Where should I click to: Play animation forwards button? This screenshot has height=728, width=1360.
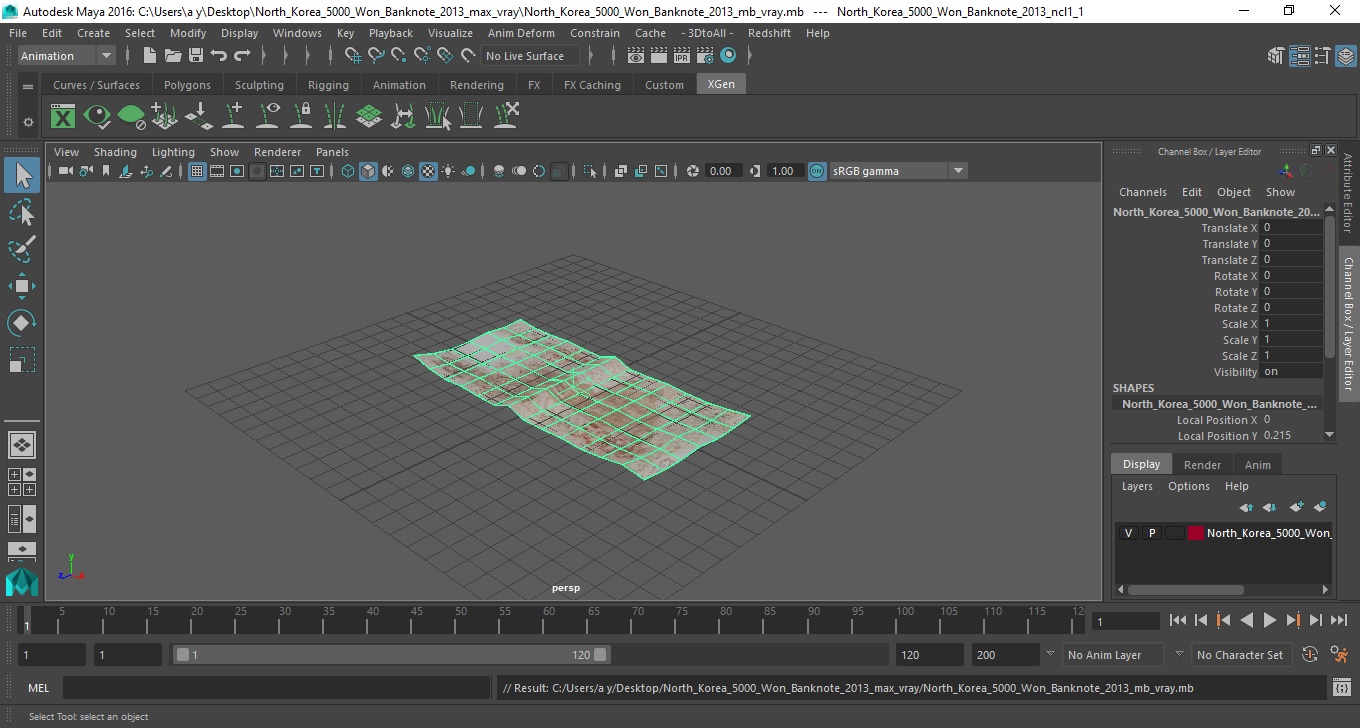pyautogui.click(x=1270, y=621)
